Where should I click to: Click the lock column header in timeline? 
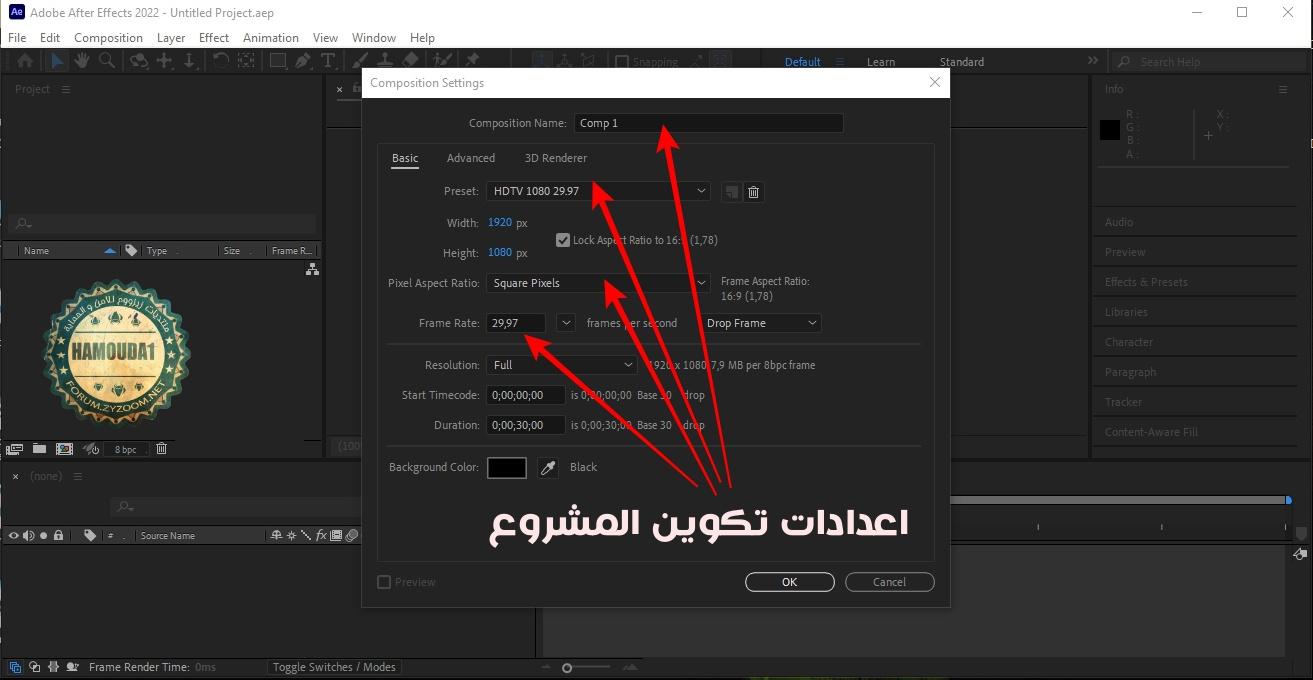pyautogui.click(x=59, y=536)
